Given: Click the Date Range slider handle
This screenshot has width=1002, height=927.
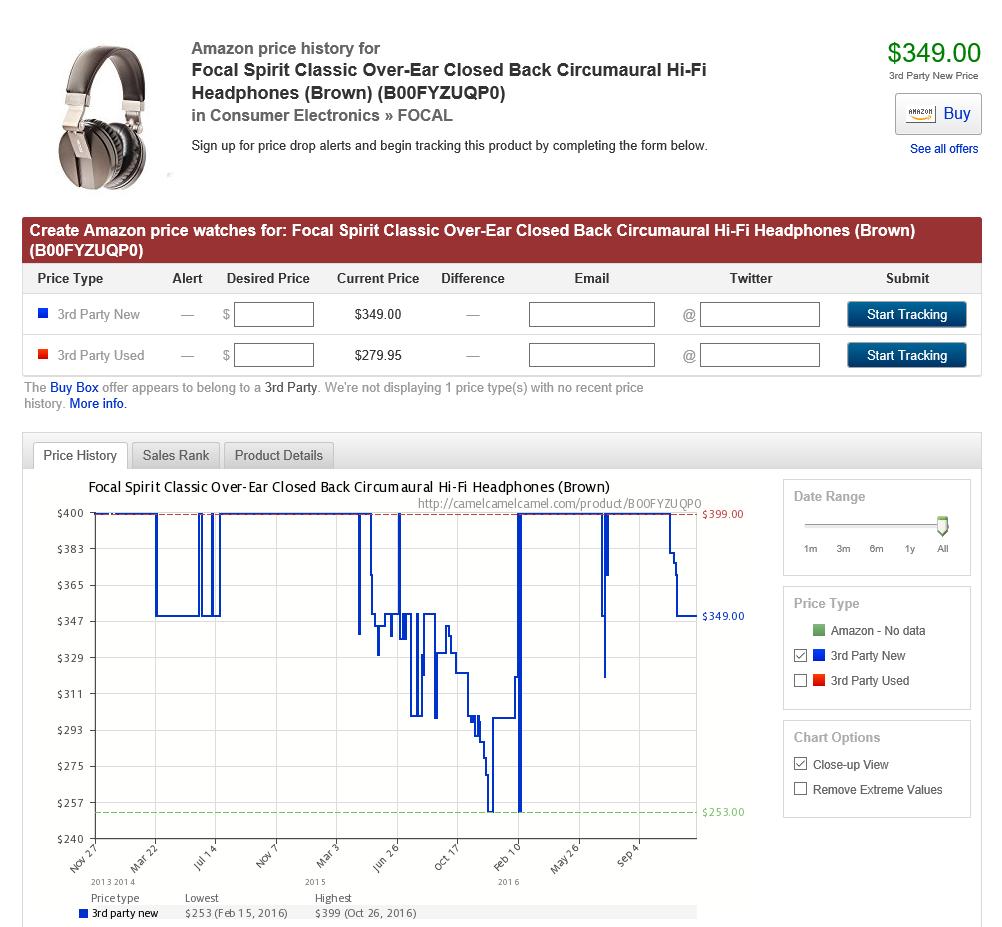Looking at the screenshot, I should (x=942, y=526).
